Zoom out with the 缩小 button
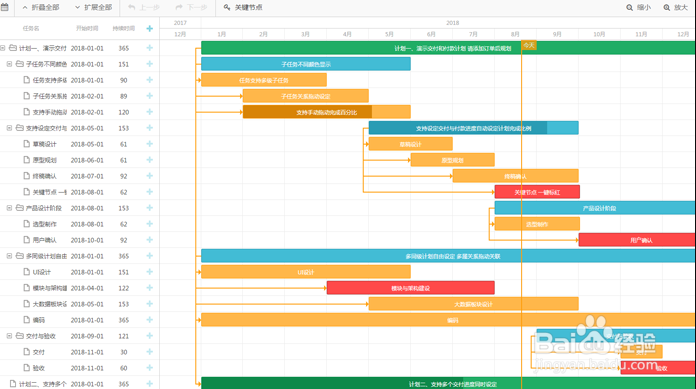Screen dimensions: 696x389 click(x=638, y=8)
